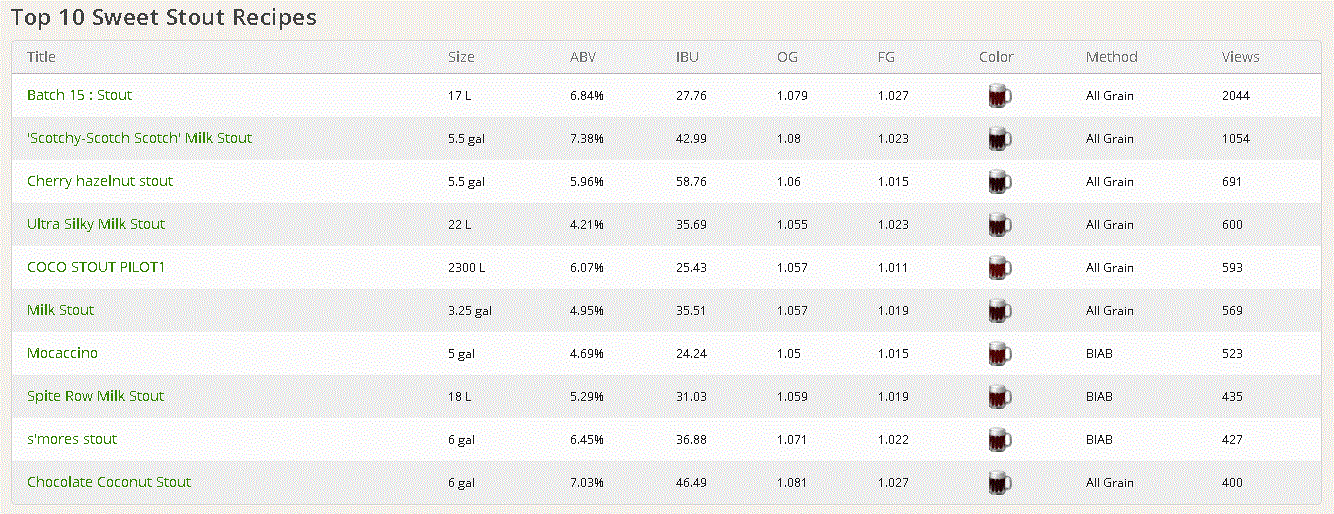Click the color mug icon in Cherry hazelnut stout row

999,182
